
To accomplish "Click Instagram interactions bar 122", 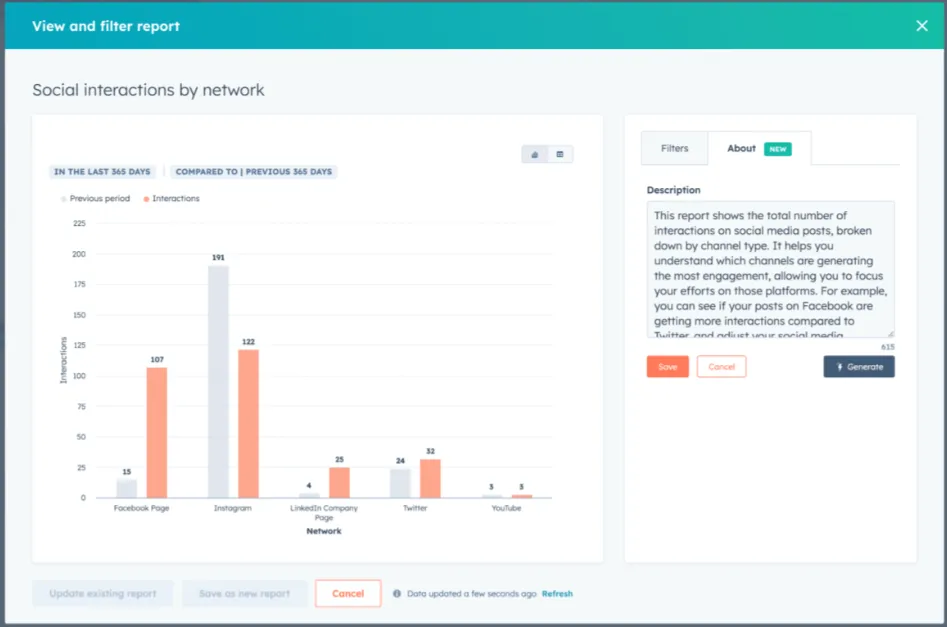I will tap(248, 423).
